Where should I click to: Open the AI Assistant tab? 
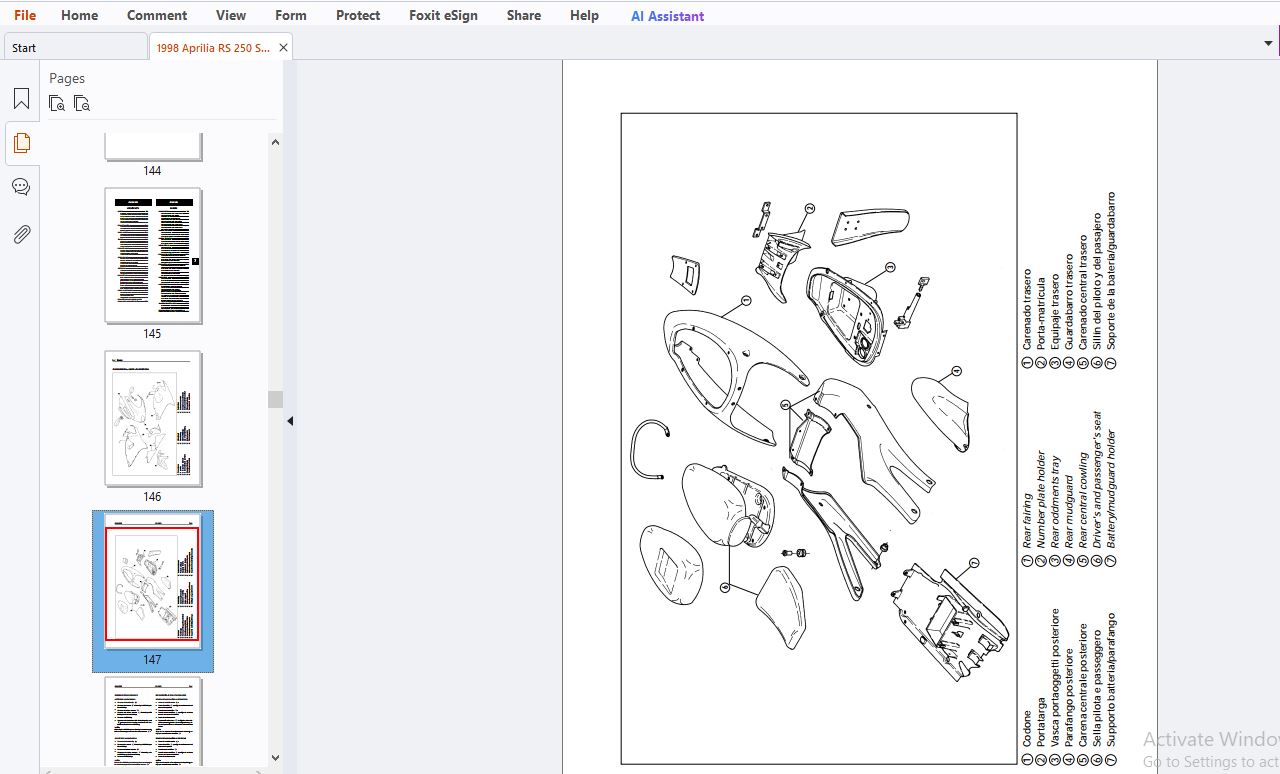(x=667, y=16)
